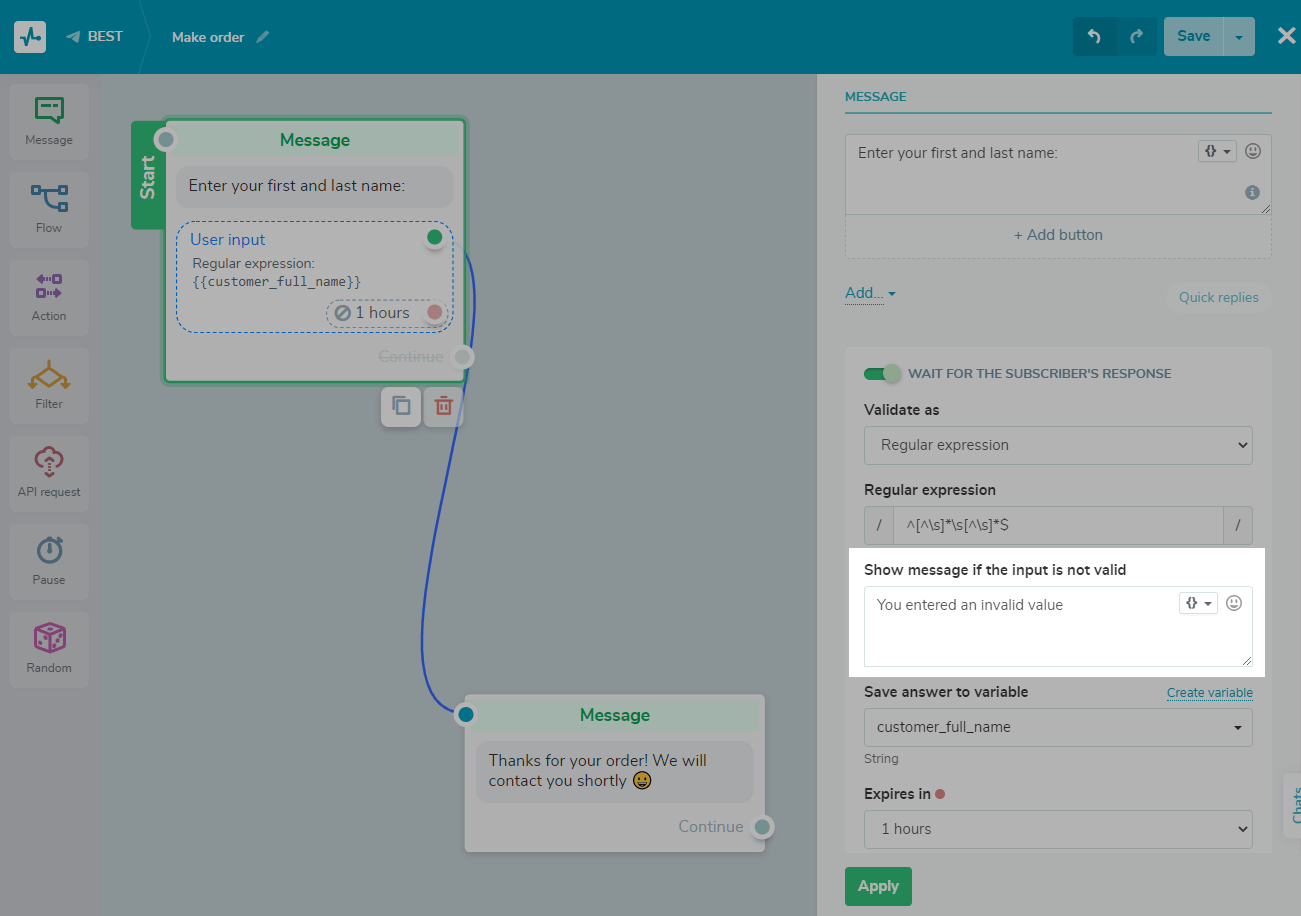
Task: Add a Message block from sidebar
Action: [49, 122]
